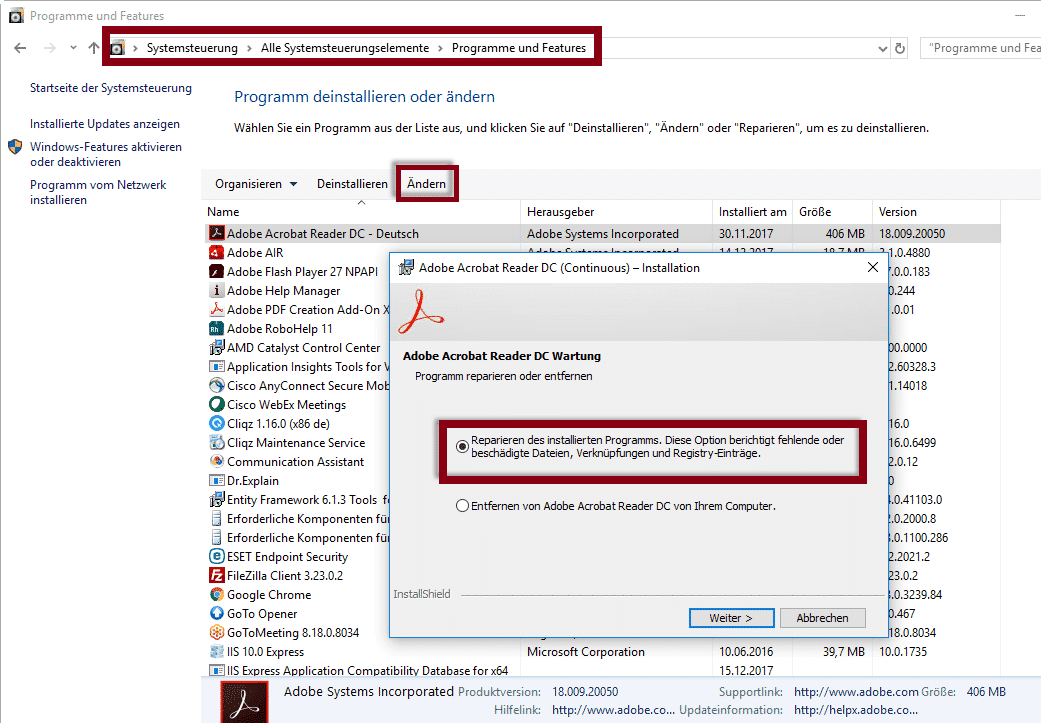
Task: Open the Organisieren dropdown menu
Action: (256, 184)
